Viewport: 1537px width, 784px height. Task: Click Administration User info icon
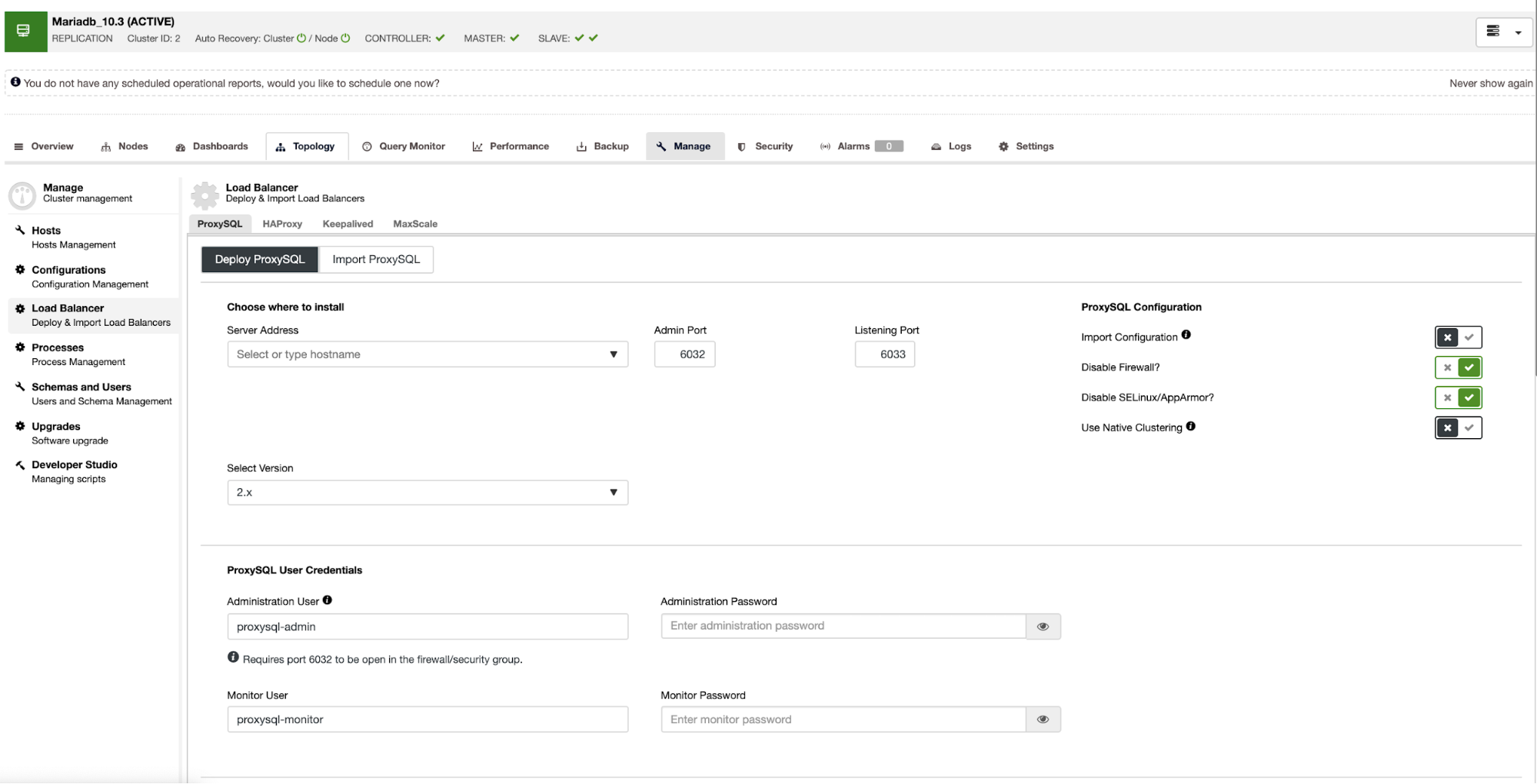(327, 600)
